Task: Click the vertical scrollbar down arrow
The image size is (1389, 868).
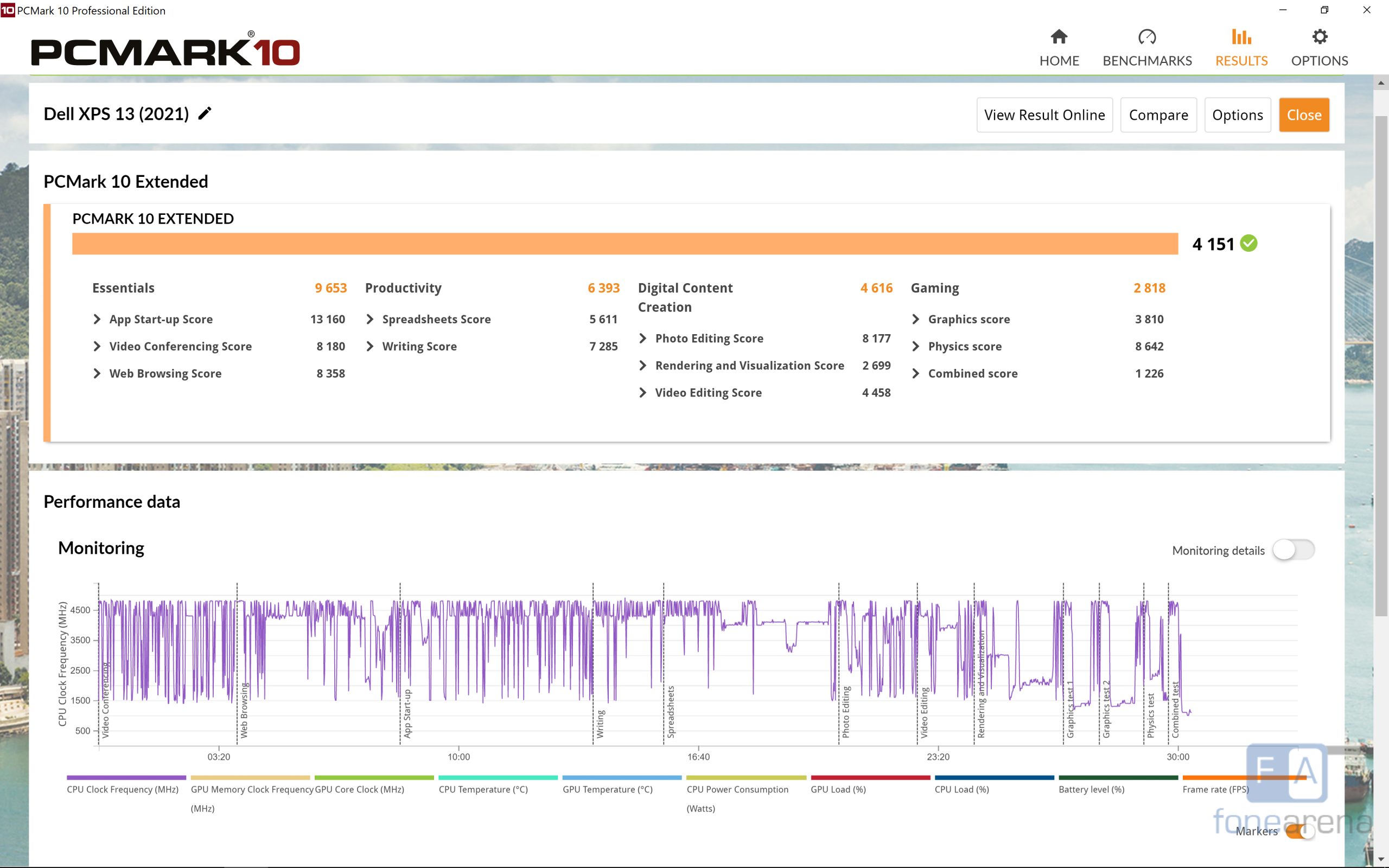Action: (x=1381, y=859)
